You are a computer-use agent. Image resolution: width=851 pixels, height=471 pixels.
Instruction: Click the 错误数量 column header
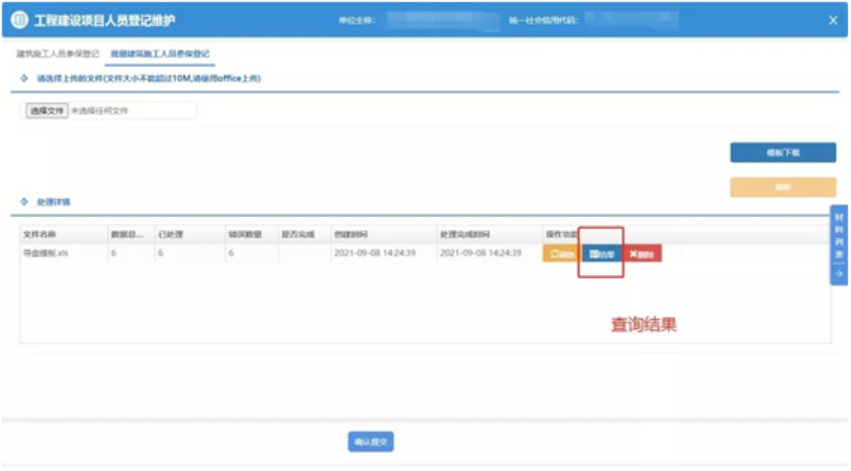[x=245, y=234]
